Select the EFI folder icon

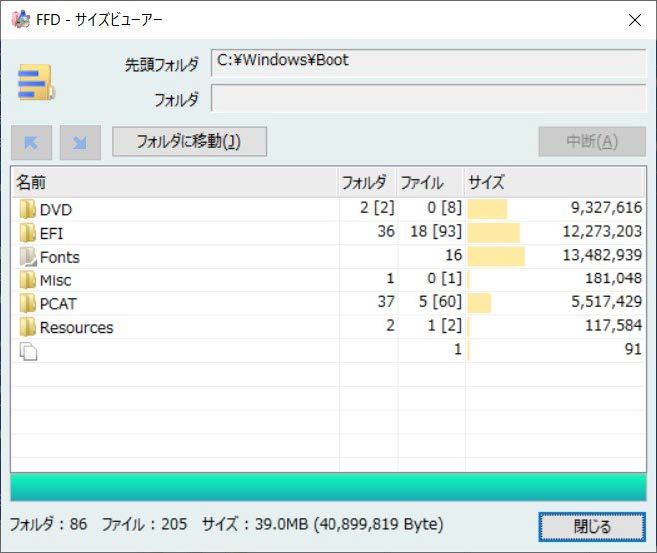(x=28, y=233)
